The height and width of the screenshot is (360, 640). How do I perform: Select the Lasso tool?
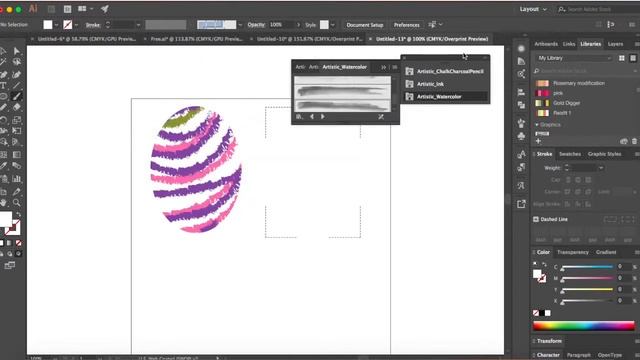click(x=16, y=62)
